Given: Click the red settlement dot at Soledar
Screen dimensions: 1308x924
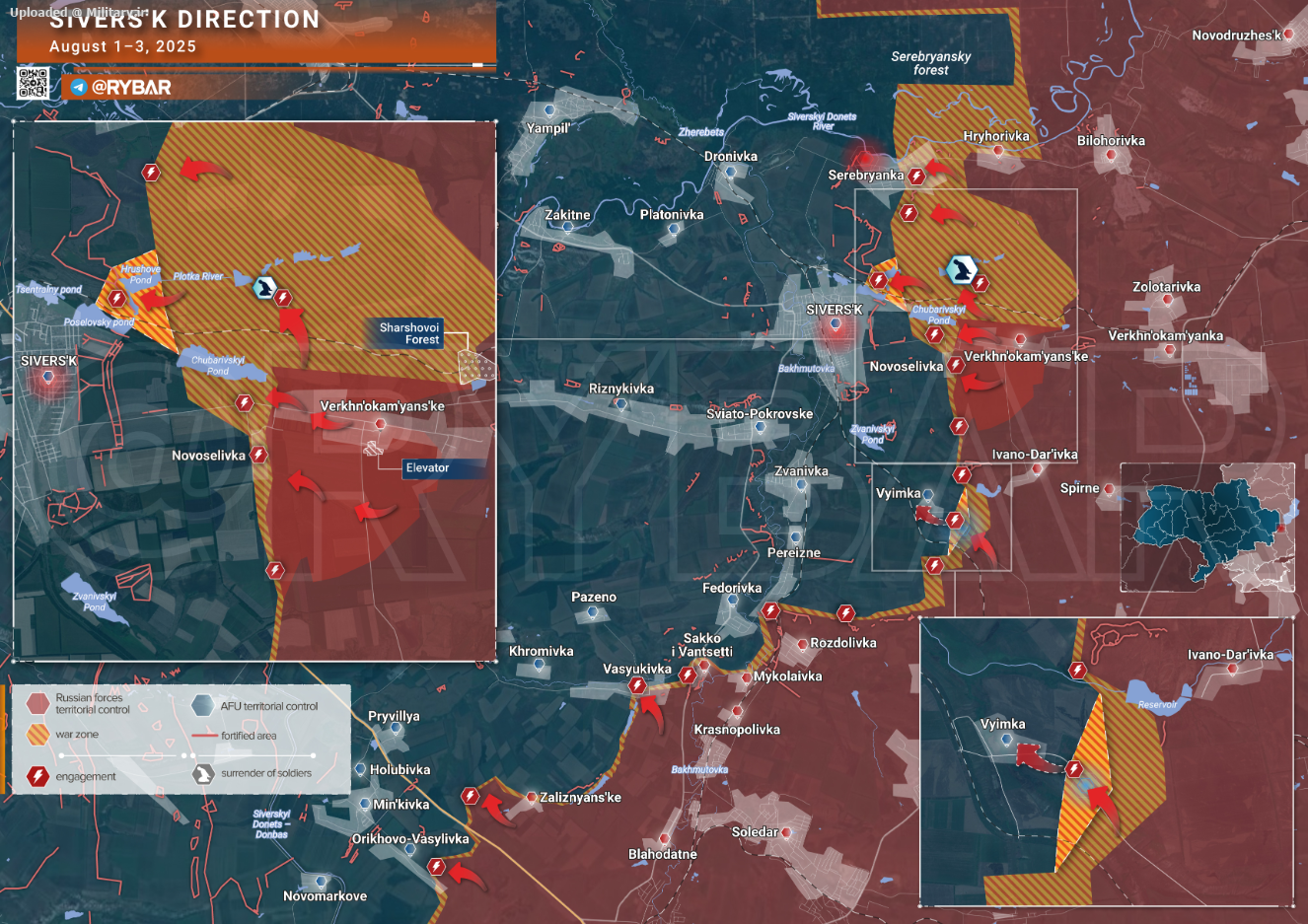Looking at the screenshot, I should pyautogui.click(x=786, y=833).
